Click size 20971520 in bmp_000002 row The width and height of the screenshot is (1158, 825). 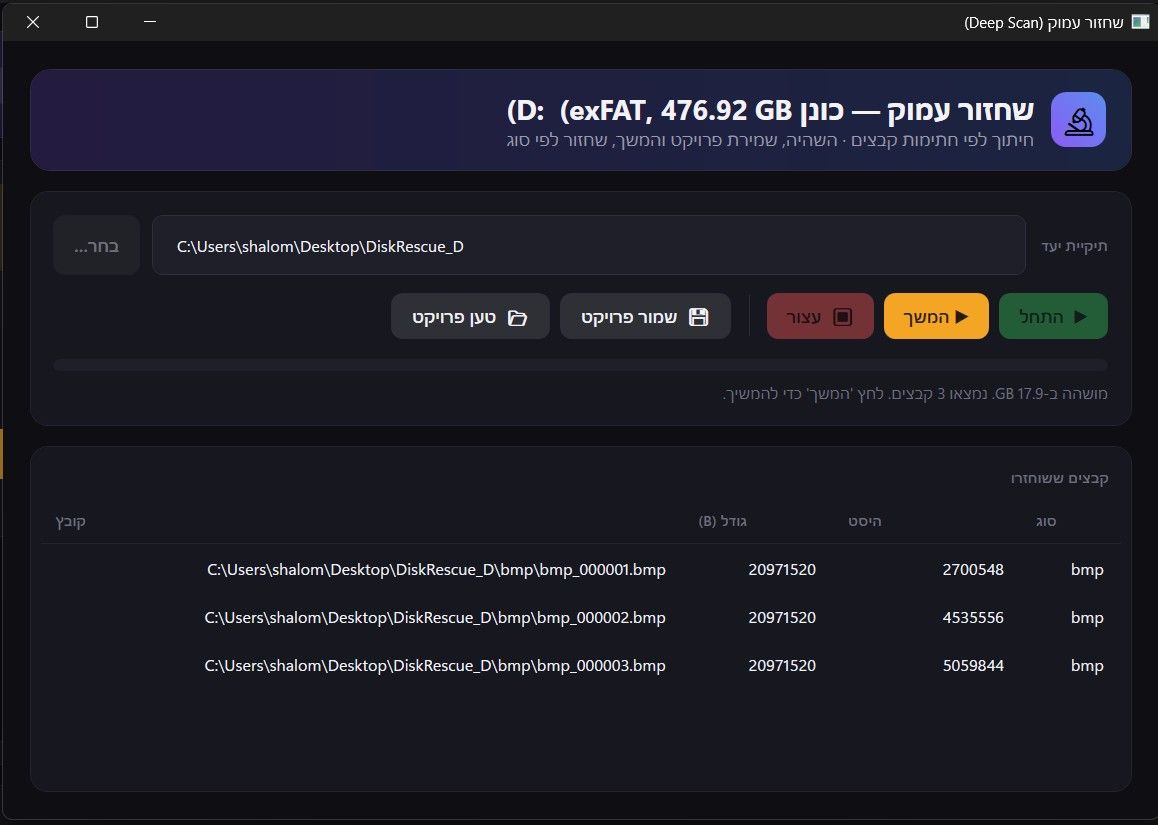tap(782, 617)
